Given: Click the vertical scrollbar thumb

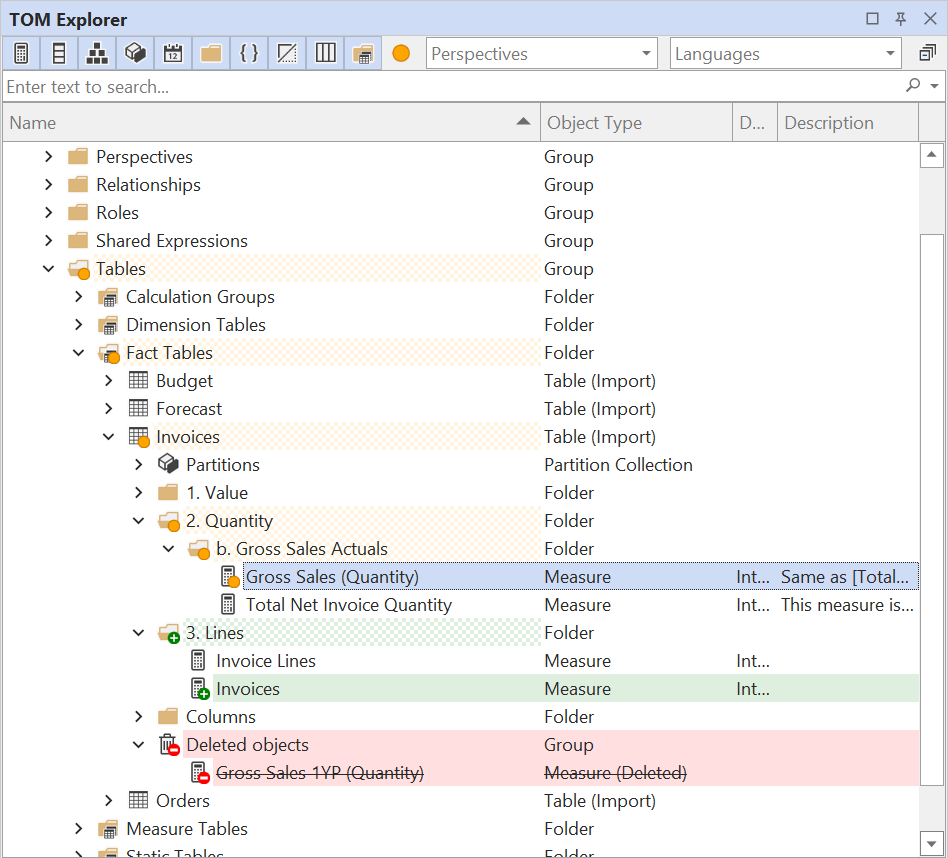Looking at the screenshot, I should (x=932, y=510).
